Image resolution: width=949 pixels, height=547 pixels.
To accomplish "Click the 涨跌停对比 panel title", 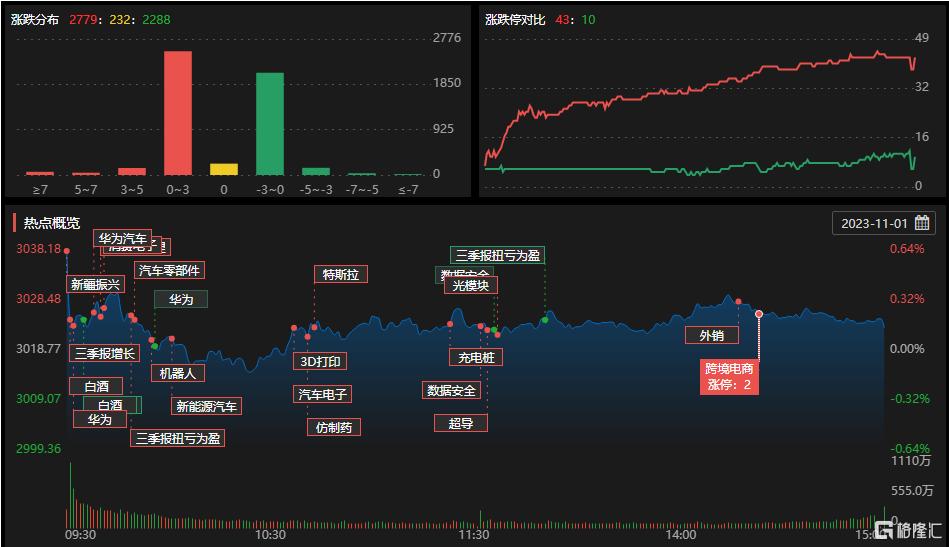I will point(515,19).
